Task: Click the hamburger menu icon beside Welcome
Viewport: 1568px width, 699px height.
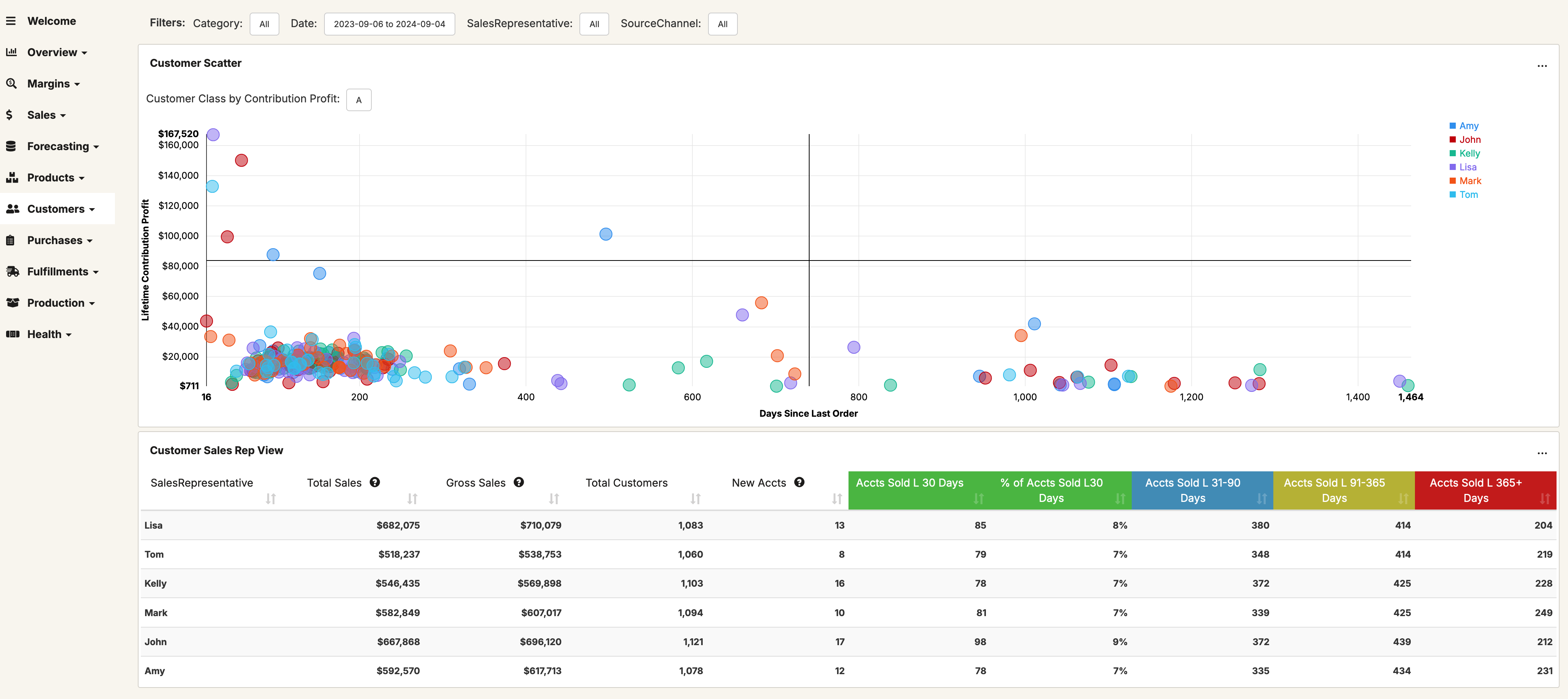Action: click(x=11, y=21)
